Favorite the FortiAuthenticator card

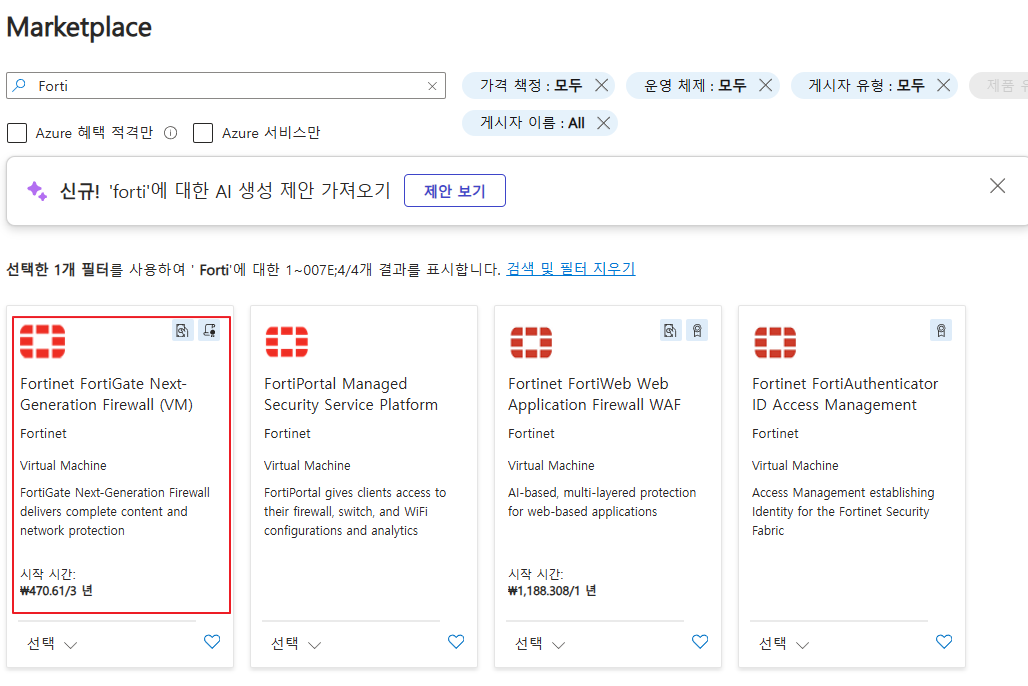coord(943,641)
